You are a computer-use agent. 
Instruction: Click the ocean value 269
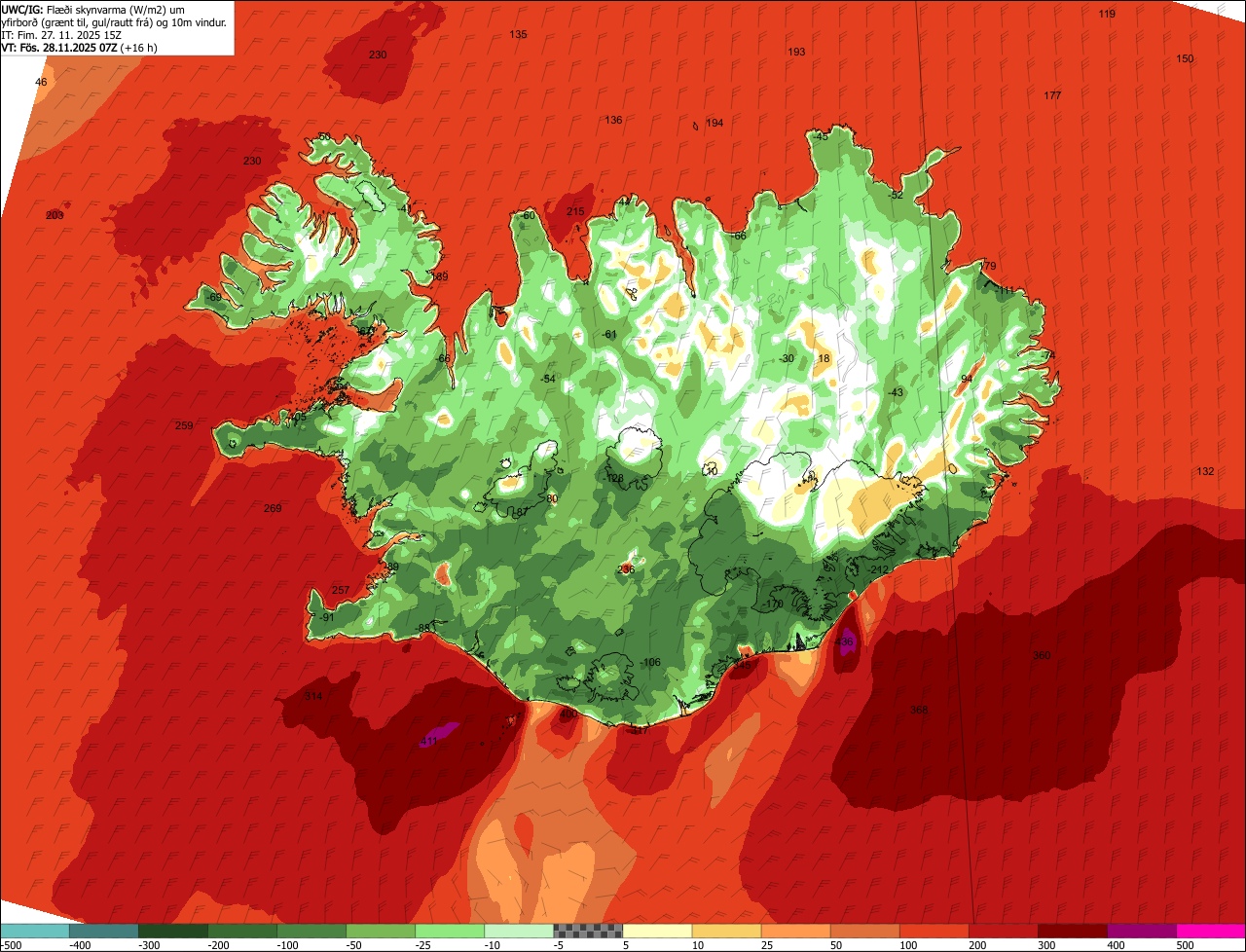273,508
